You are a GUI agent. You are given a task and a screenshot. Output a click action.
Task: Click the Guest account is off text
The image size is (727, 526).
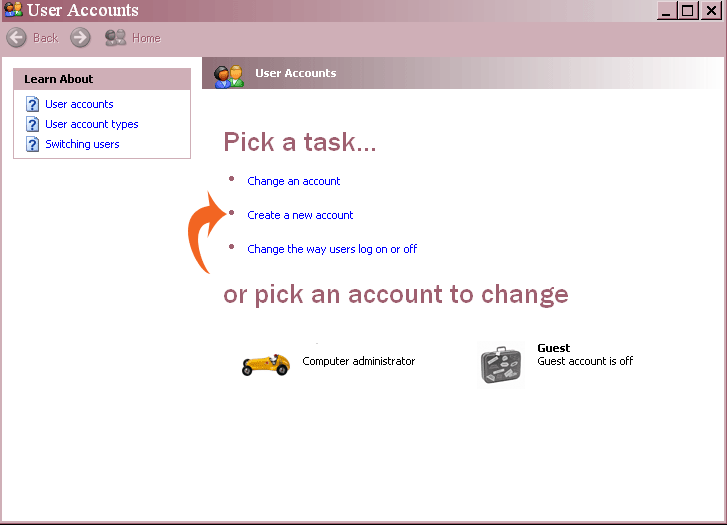585,361
